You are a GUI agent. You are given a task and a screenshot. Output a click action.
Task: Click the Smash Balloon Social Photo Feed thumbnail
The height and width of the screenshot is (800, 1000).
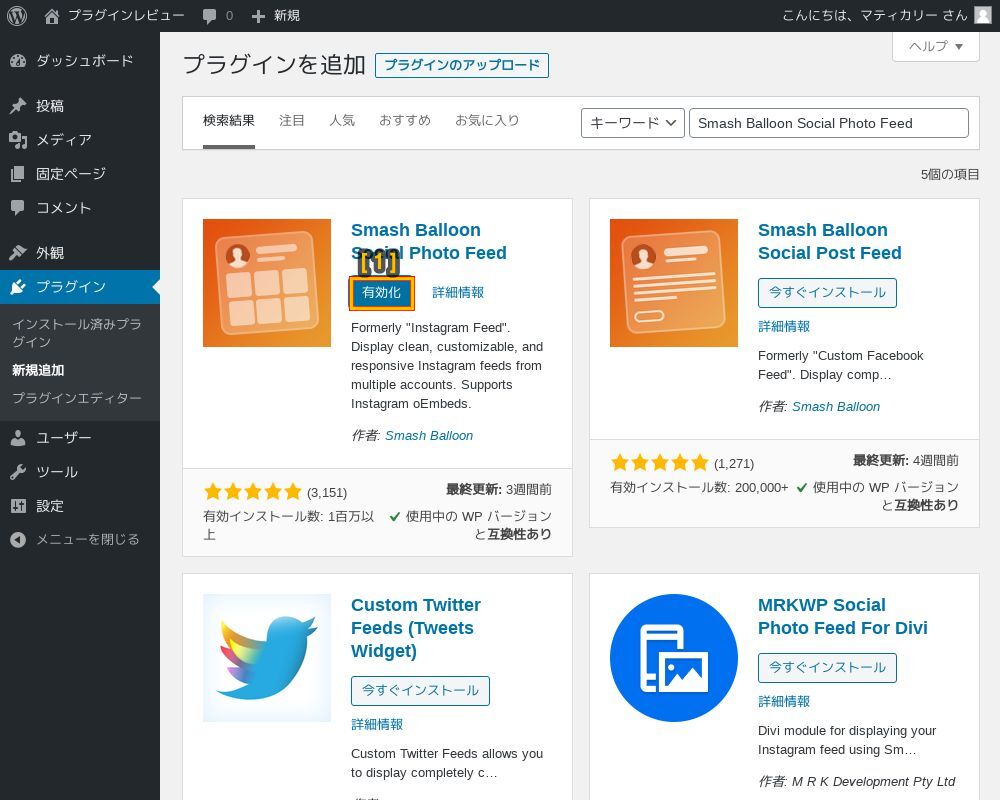[x=267, y=283]
